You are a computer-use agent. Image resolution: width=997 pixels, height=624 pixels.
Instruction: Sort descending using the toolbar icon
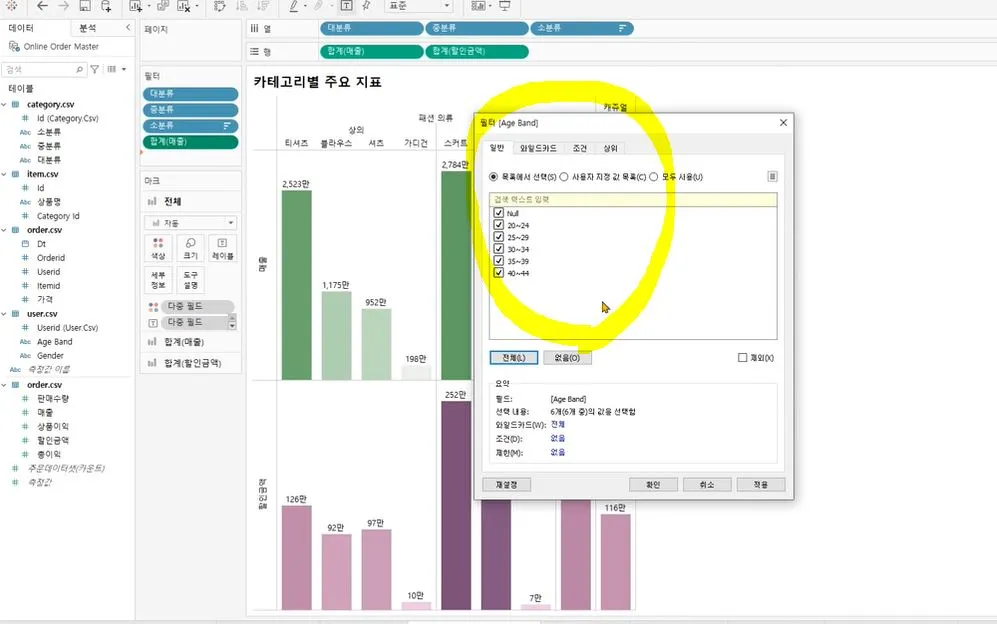click(x=262, y=6)
